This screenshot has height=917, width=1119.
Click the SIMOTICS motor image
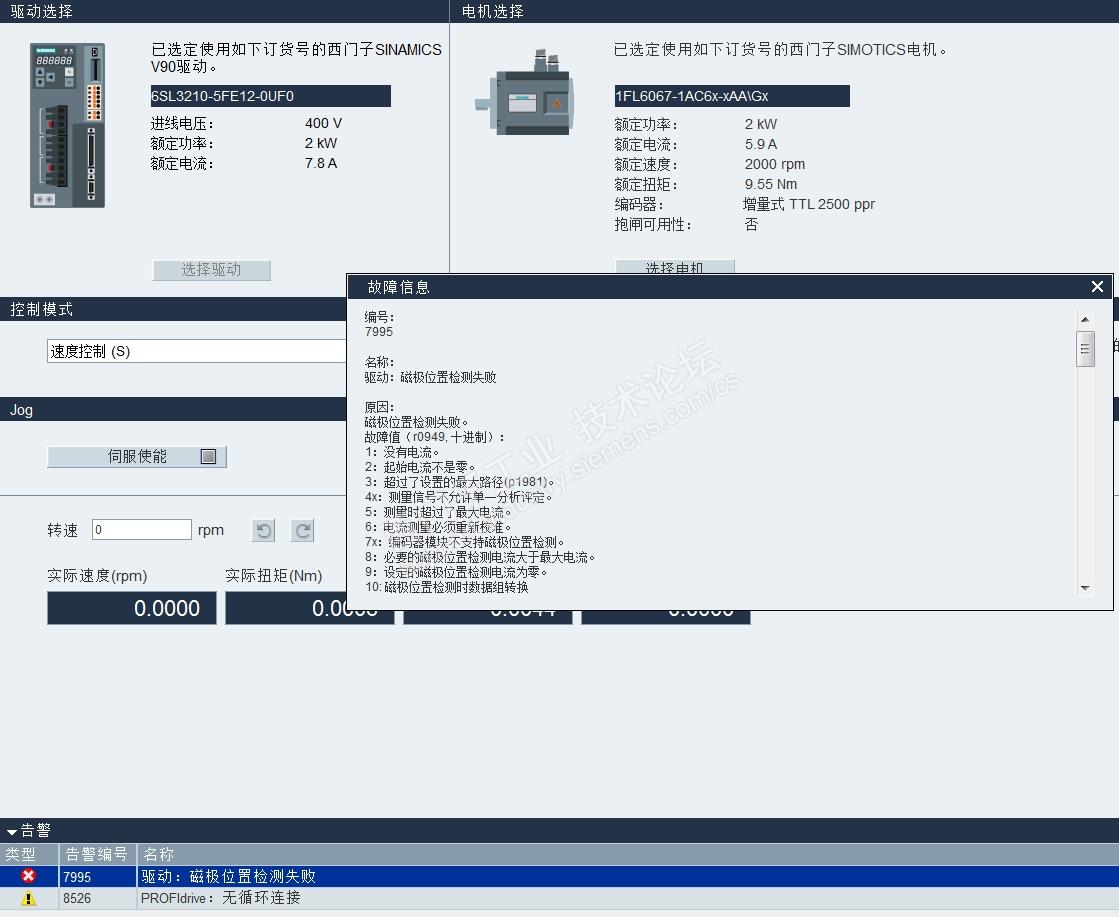tap(526, 93)
